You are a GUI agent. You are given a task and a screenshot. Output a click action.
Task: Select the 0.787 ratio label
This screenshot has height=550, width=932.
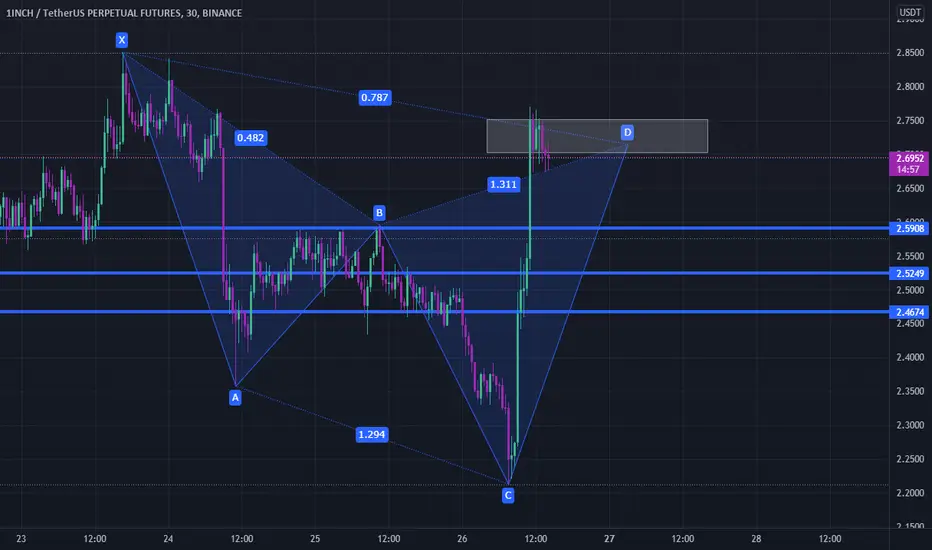(374, 98)
